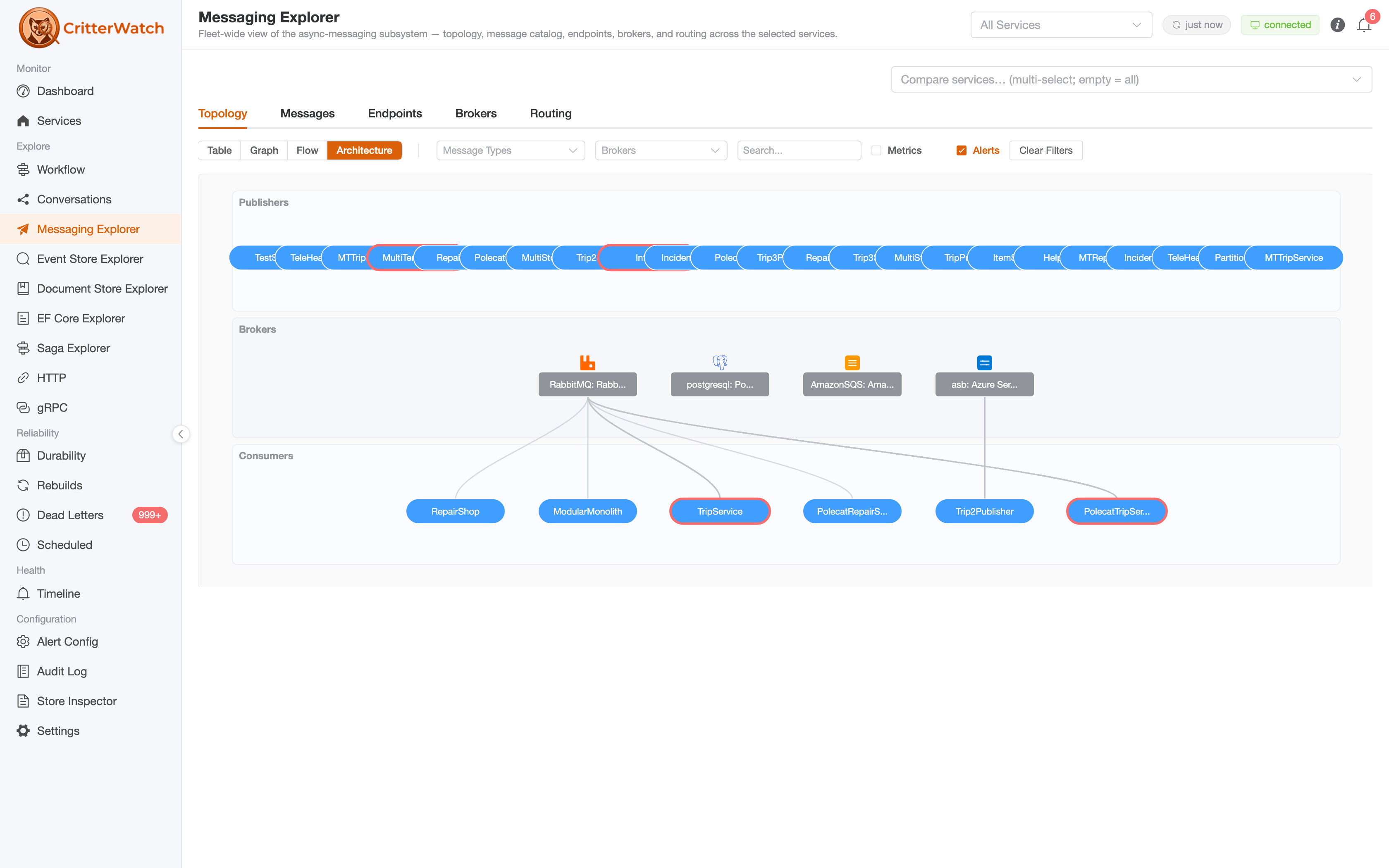Open the Brokers filter dropdown
The image size is (1389, 868).
[x=661, y=150]
